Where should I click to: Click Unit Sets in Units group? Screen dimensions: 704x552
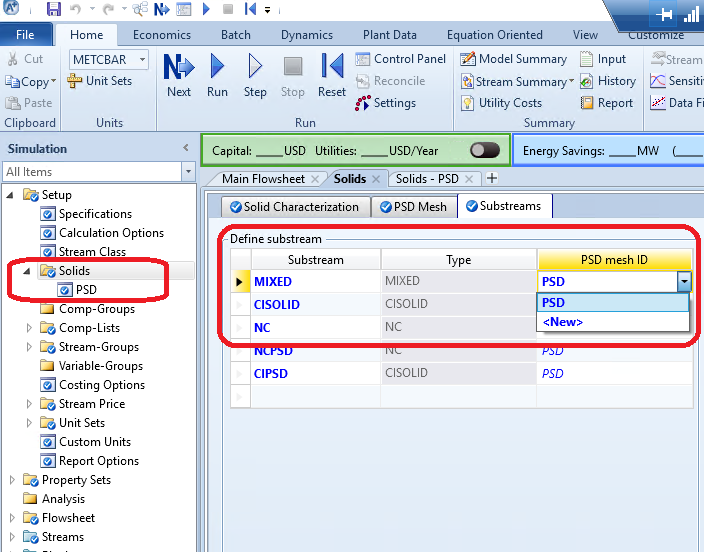coord(100,81)
